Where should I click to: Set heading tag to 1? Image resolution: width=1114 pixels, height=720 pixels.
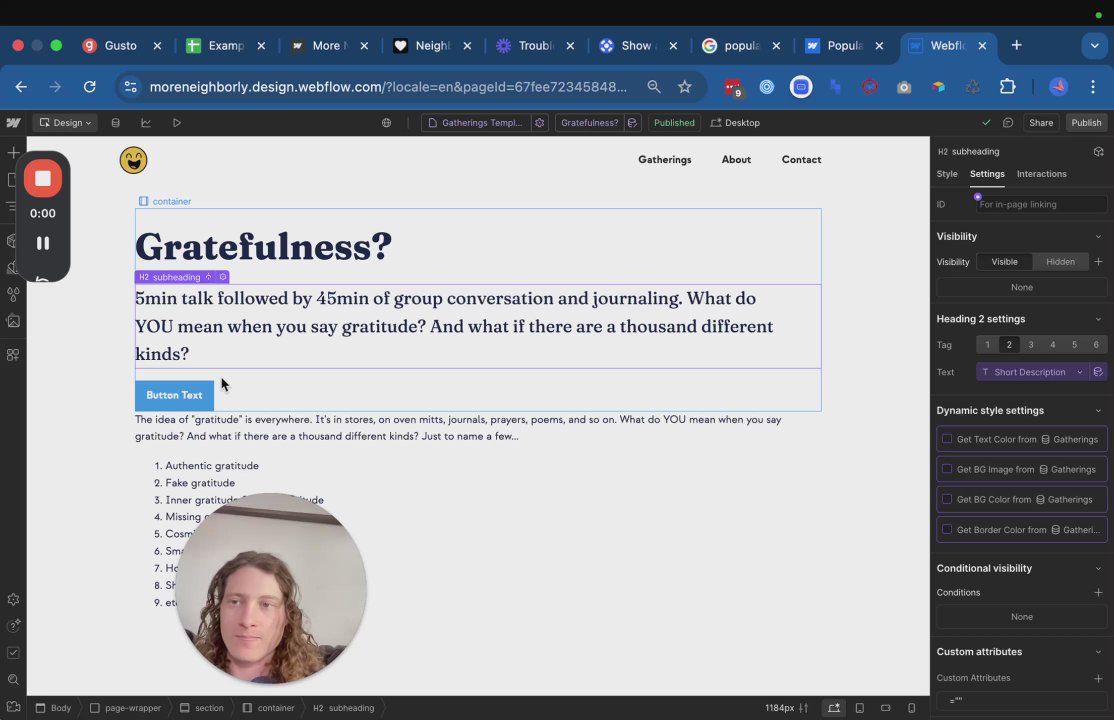pyautogui.click(x=987, y=345)
